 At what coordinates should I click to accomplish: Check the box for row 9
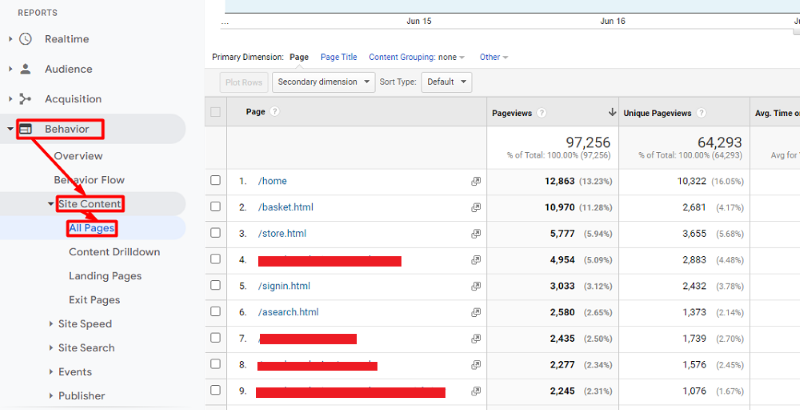(215, 390)
